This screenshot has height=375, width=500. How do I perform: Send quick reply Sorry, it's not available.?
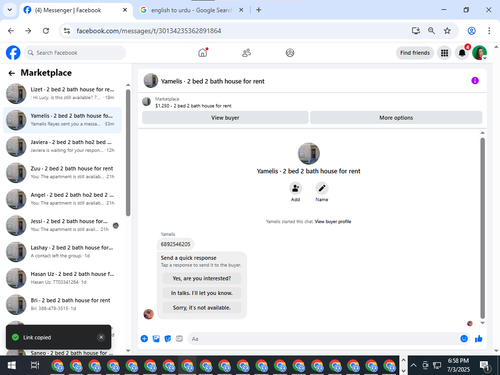click(x=202, y=307)
